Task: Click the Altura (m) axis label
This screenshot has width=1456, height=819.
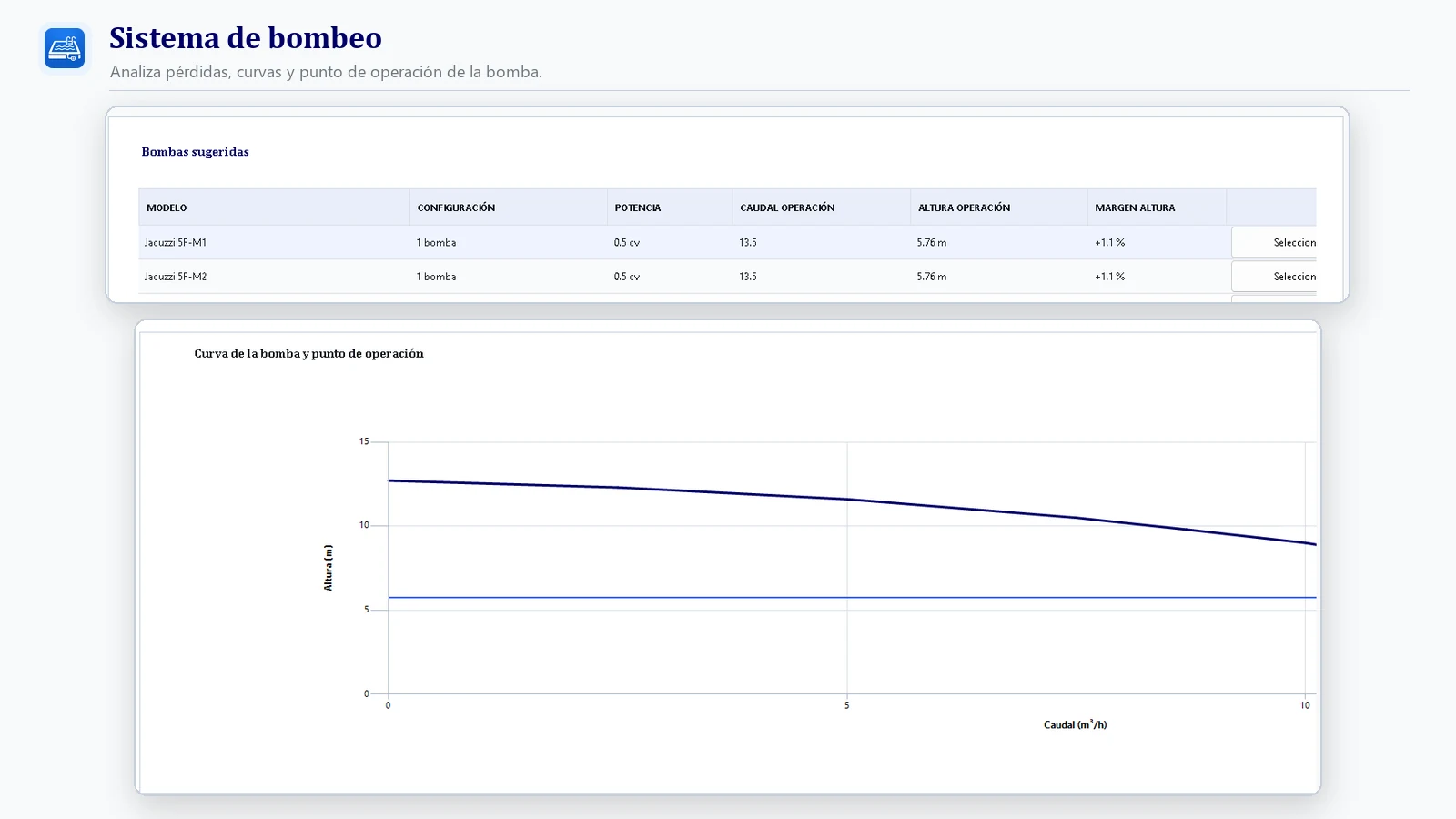Action: coord(329,568)
